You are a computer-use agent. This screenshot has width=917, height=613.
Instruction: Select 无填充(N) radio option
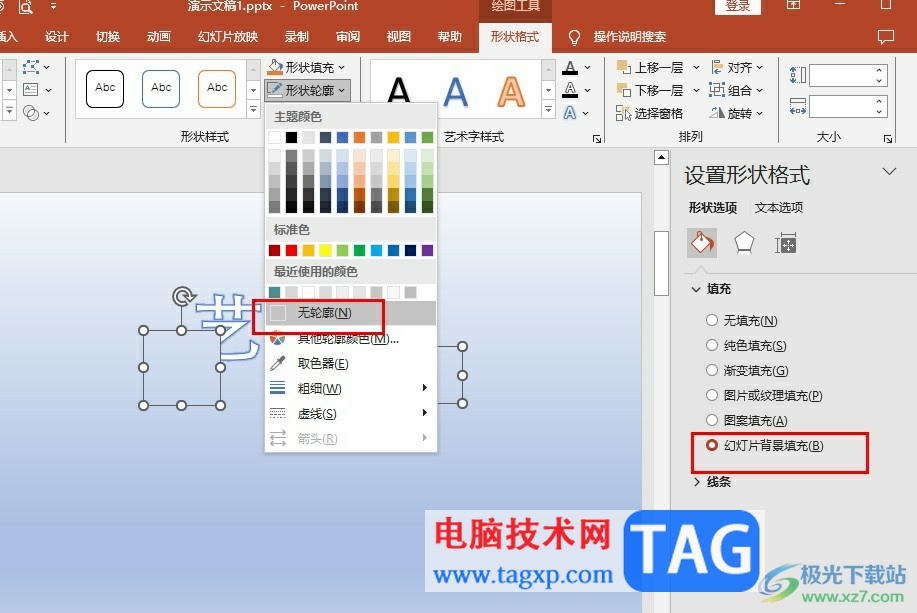(712, 320)
